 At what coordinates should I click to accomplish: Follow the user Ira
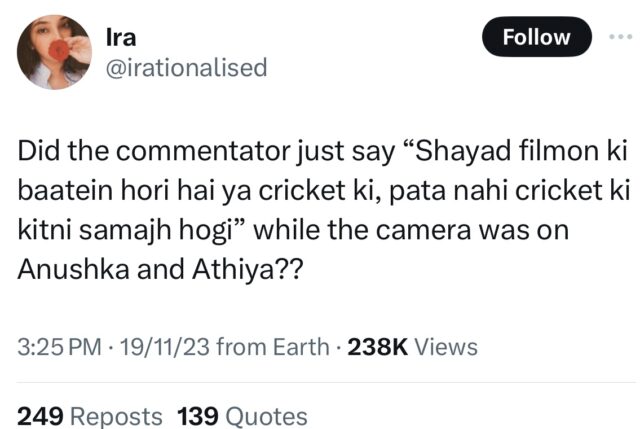point(536,37)
